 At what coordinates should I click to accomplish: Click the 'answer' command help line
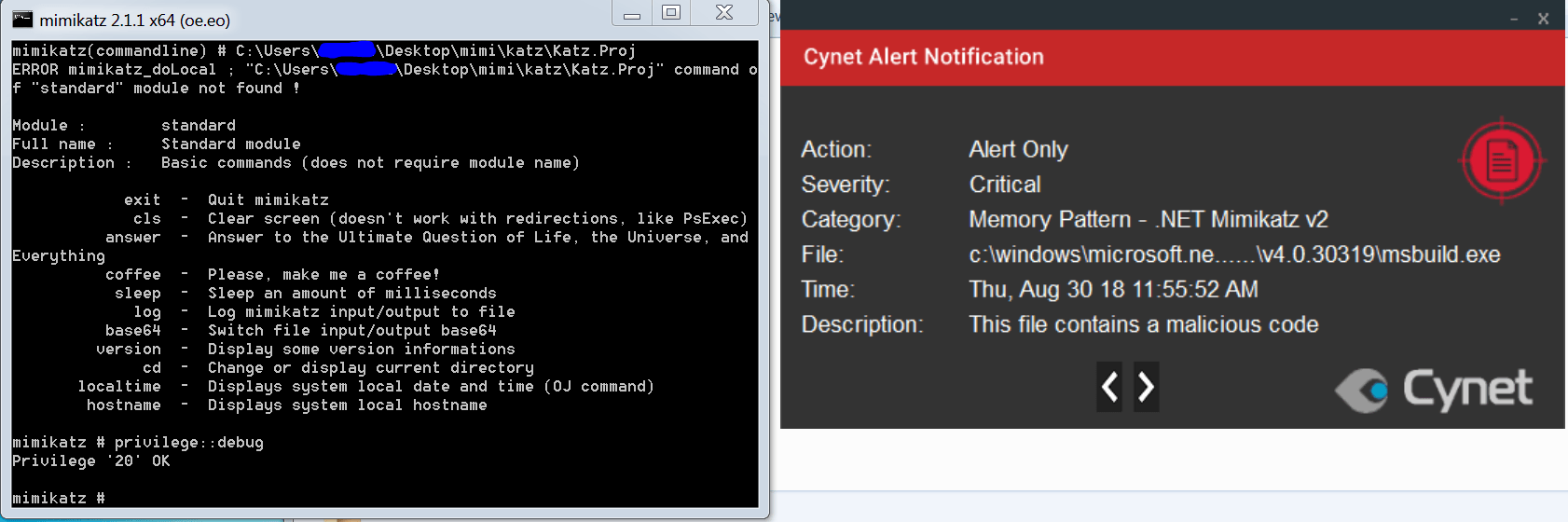tap(380, 246)
